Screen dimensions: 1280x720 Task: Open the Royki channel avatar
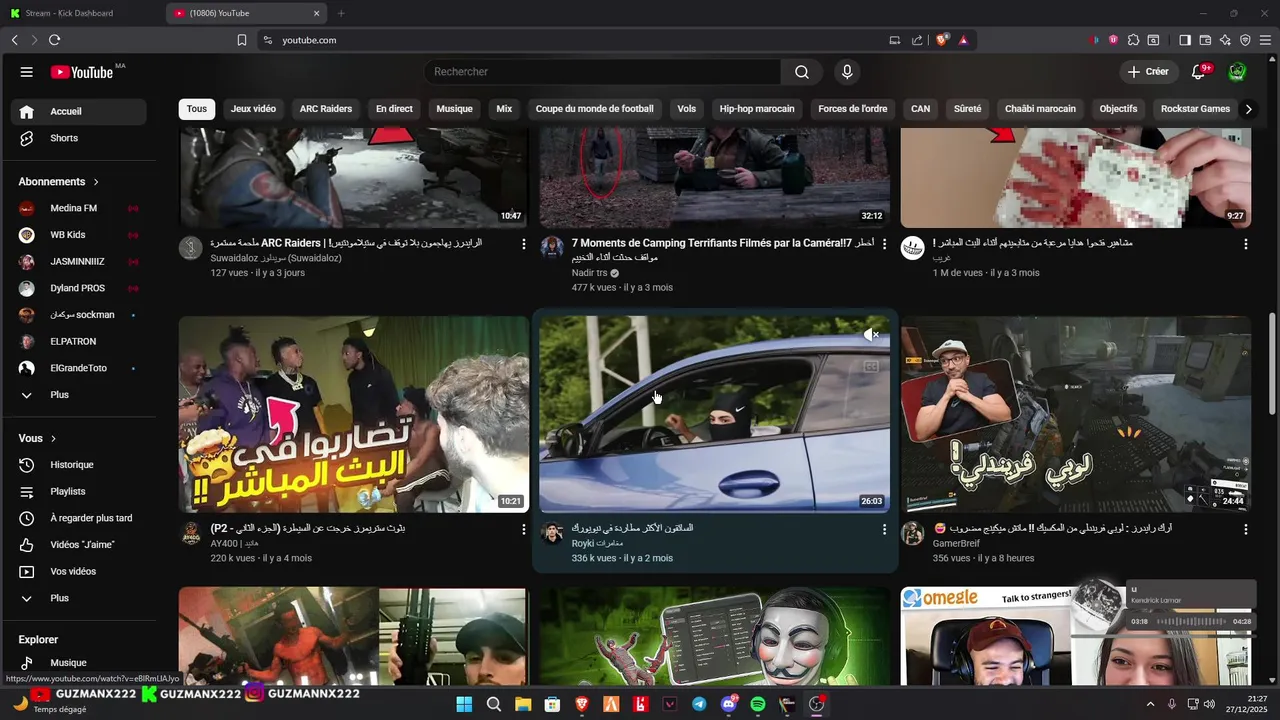tap(552, 533)
